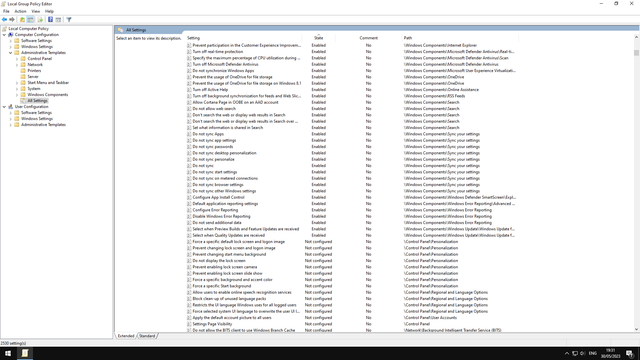Click the ENG language indicator
This screenshot has width=640, height=360.
pyautogui.click(x=593, y=353)
